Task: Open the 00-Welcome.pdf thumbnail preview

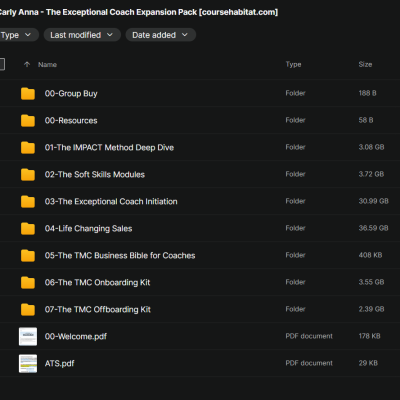Action: [28, 336]
